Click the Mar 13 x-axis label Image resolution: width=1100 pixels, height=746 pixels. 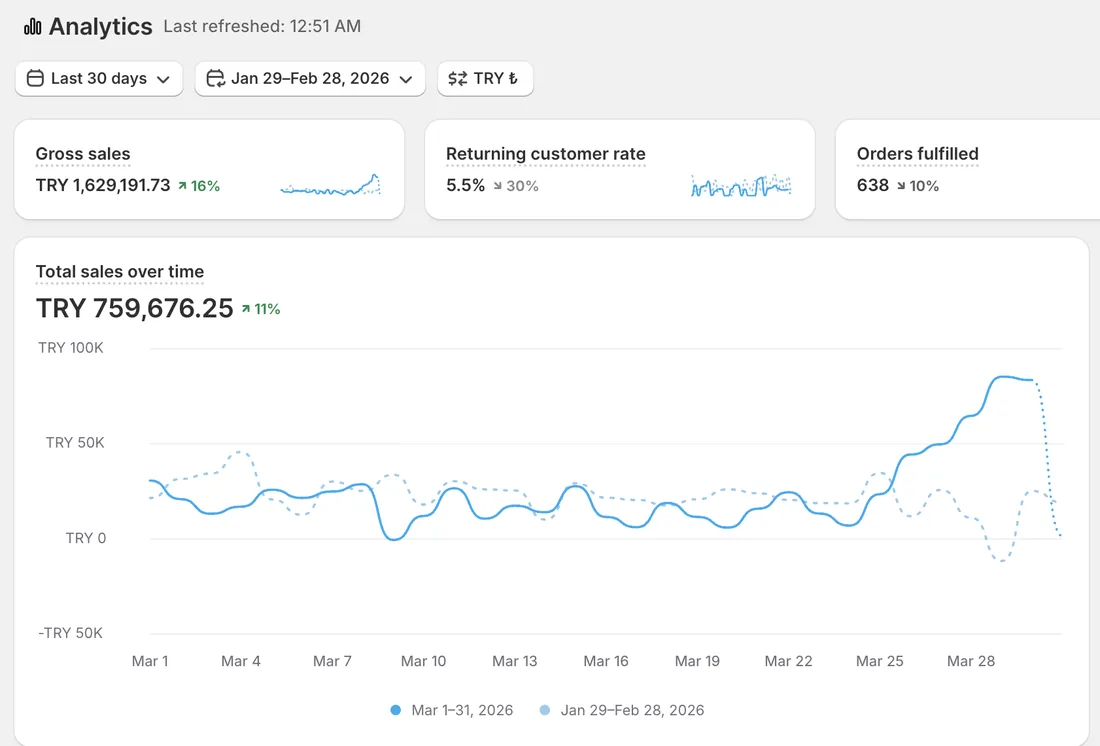[515, 661]
